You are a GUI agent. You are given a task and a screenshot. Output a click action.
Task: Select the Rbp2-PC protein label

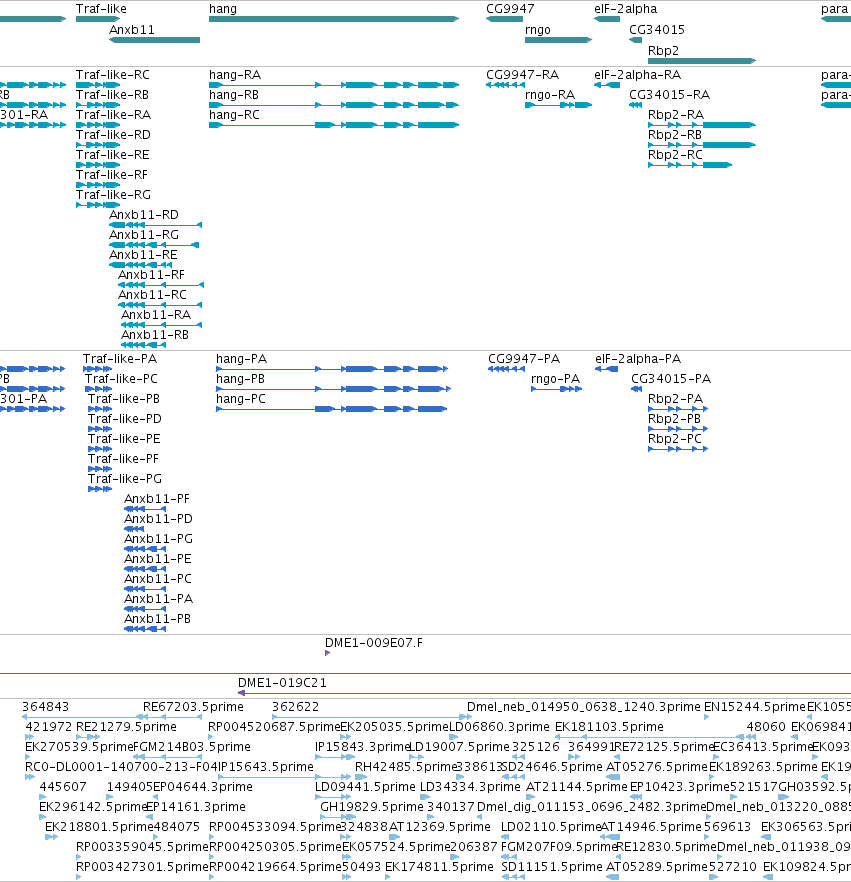tap(675, 439)
